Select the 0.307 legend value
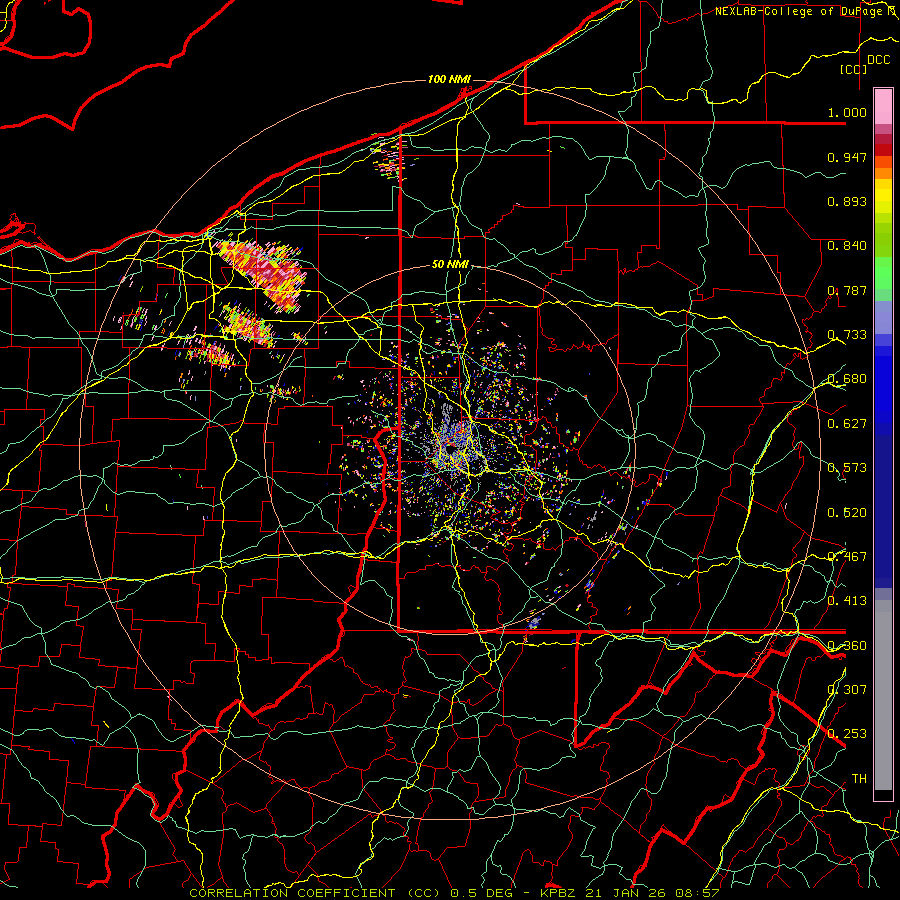Screen dimensions: 900x900 pos(847,690)
